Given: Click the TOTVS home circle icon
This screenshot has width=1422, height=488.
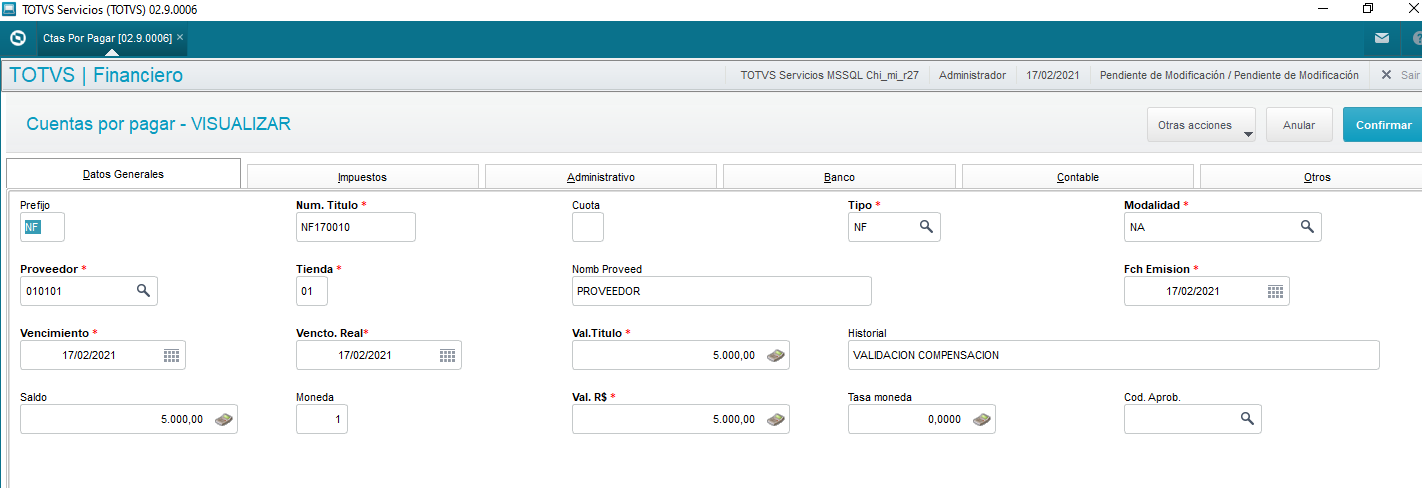Looking at the screenshot, I should [17, 38].
